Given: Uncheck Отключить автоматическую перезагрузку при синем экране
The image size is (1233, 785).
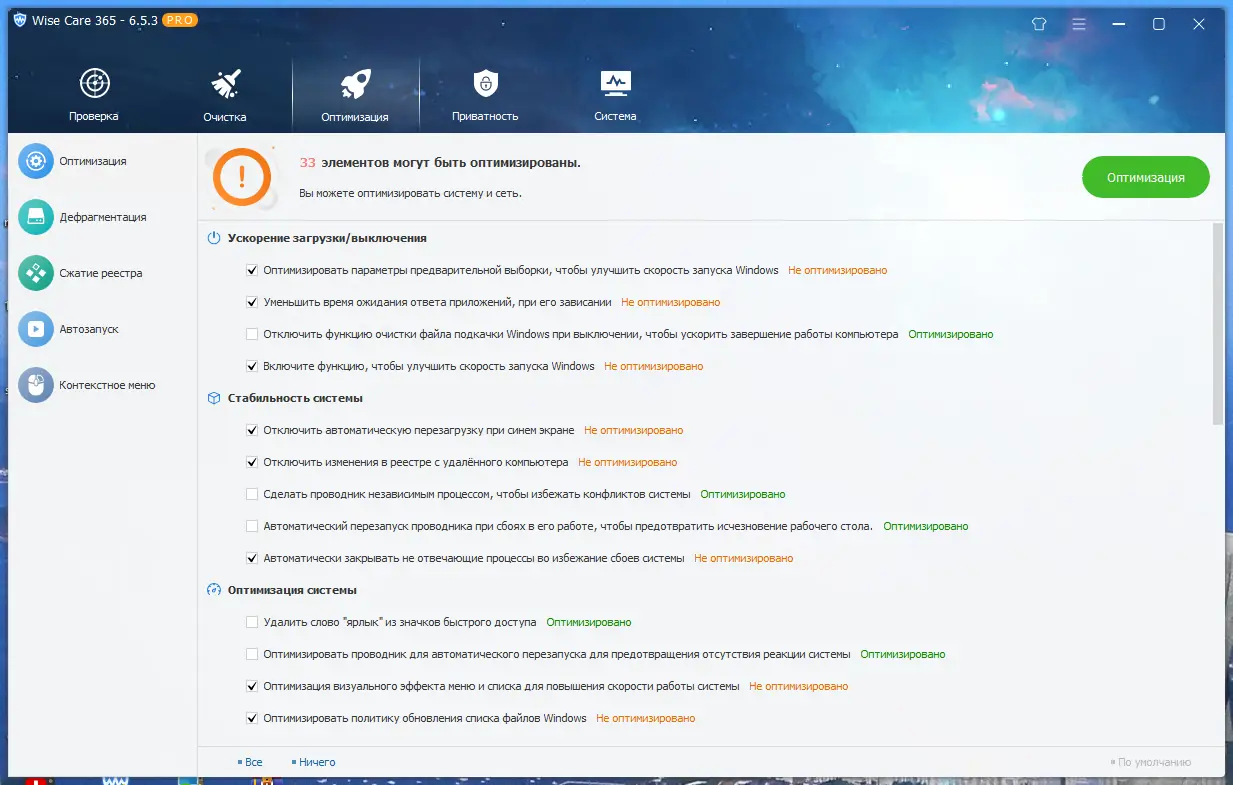Looking at the screenshot, I should (x=252, y=430).
